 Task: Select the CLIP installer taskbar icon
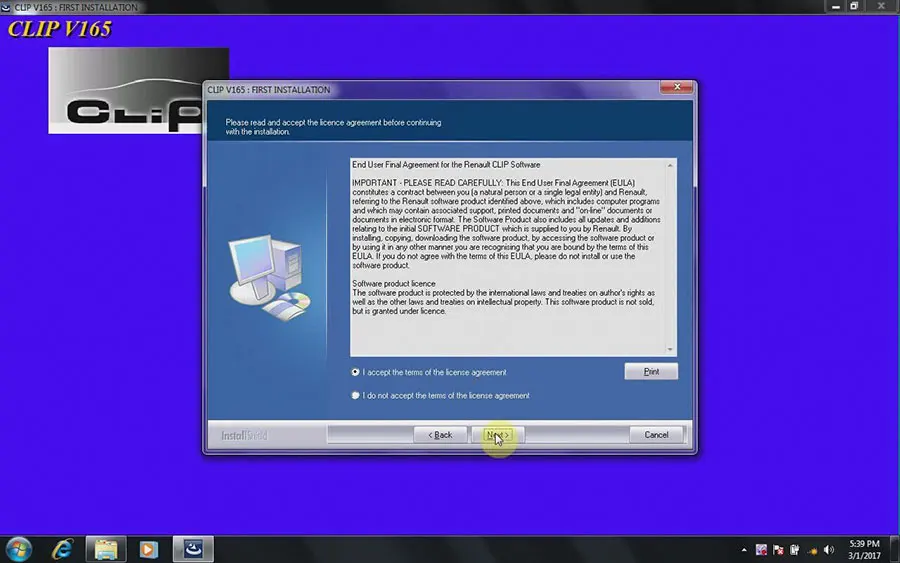point(193,549)
